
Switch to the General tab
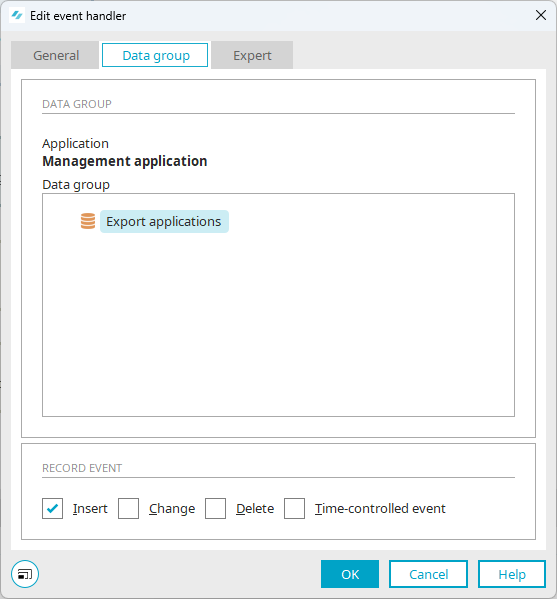pyautogui.click(x=56, y=55)
